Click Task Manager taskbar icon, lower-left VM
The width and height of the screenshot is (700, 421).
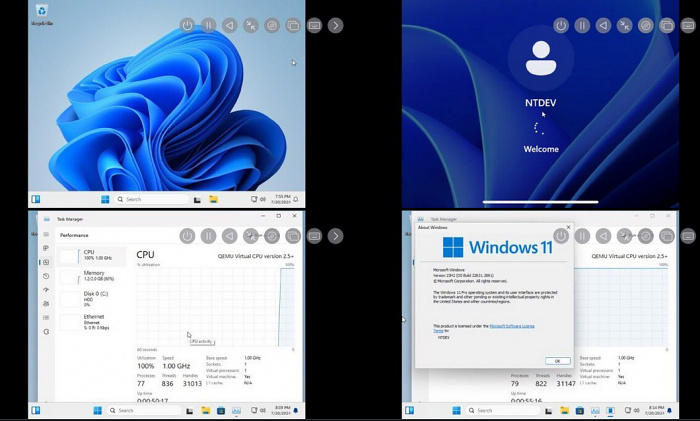click(x=236, y=410)
